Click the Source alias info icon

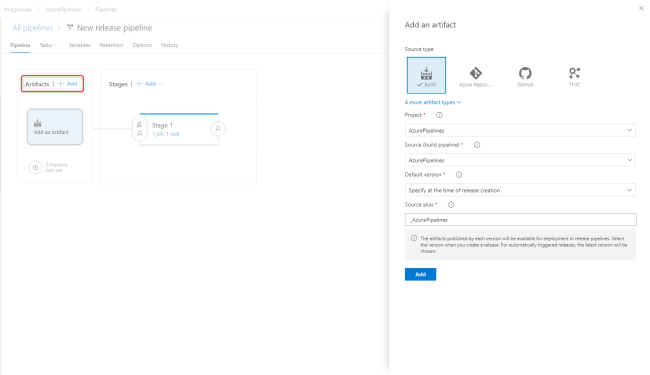click(x=451, y=205)
